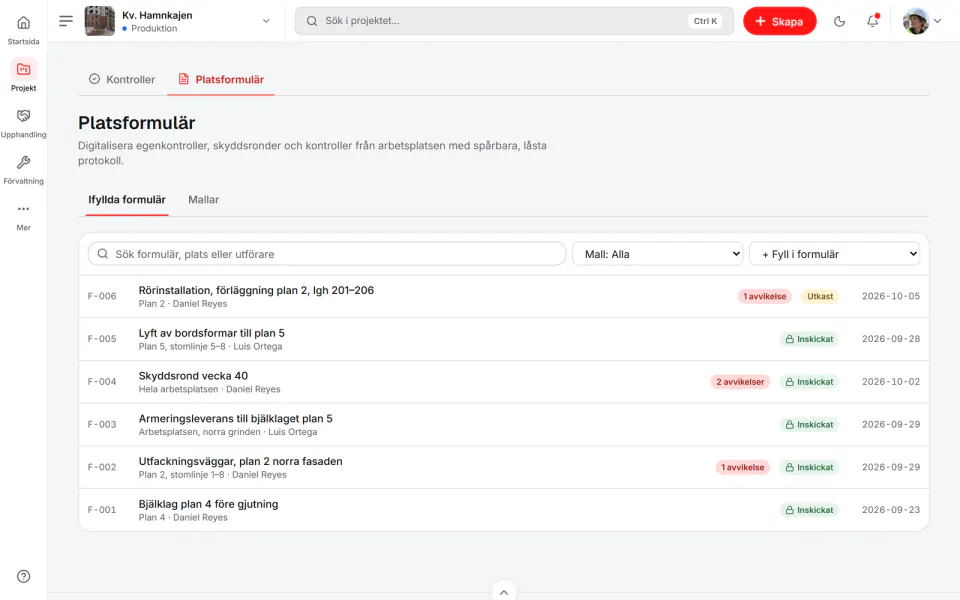Click the help question mark icon
Screen dimensions: 960x600
[x=23, y=576]
